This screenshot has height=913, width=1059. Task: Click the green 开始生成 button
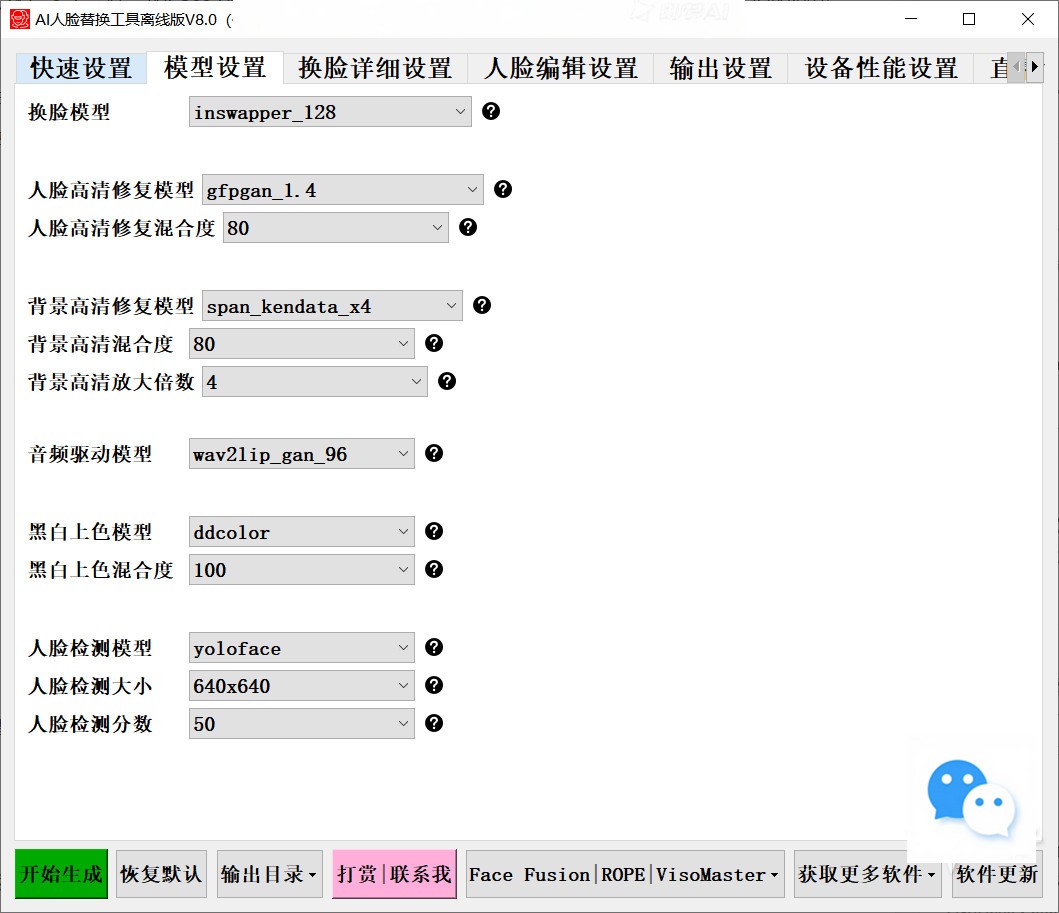[61, 874]
